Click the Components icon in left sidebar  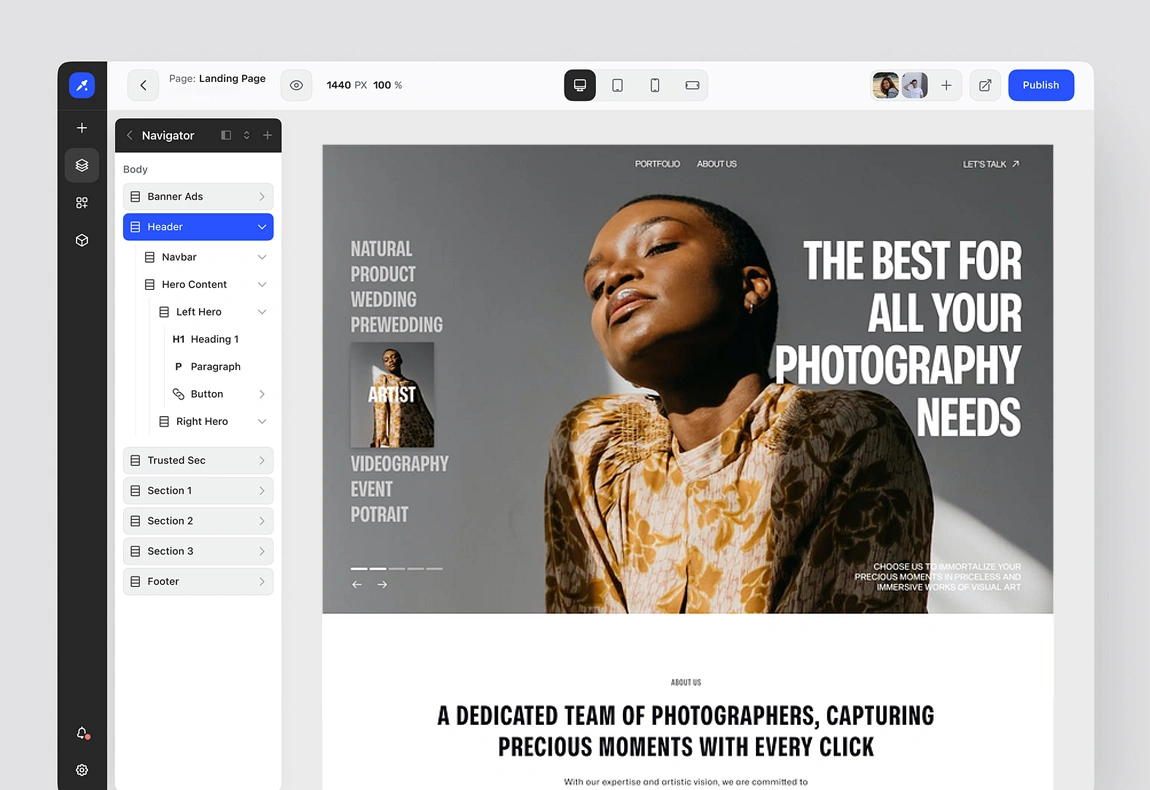tap(81, 202)
